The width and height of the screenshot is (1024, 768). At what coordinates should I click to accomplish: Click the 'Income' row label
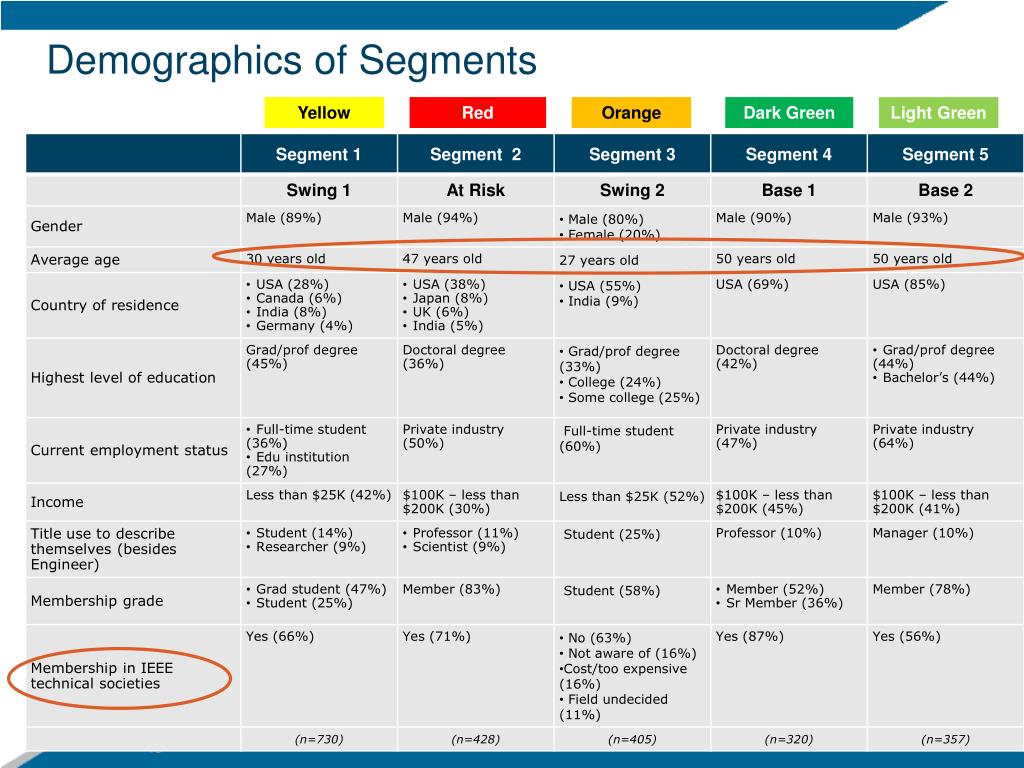coord(57,502)
